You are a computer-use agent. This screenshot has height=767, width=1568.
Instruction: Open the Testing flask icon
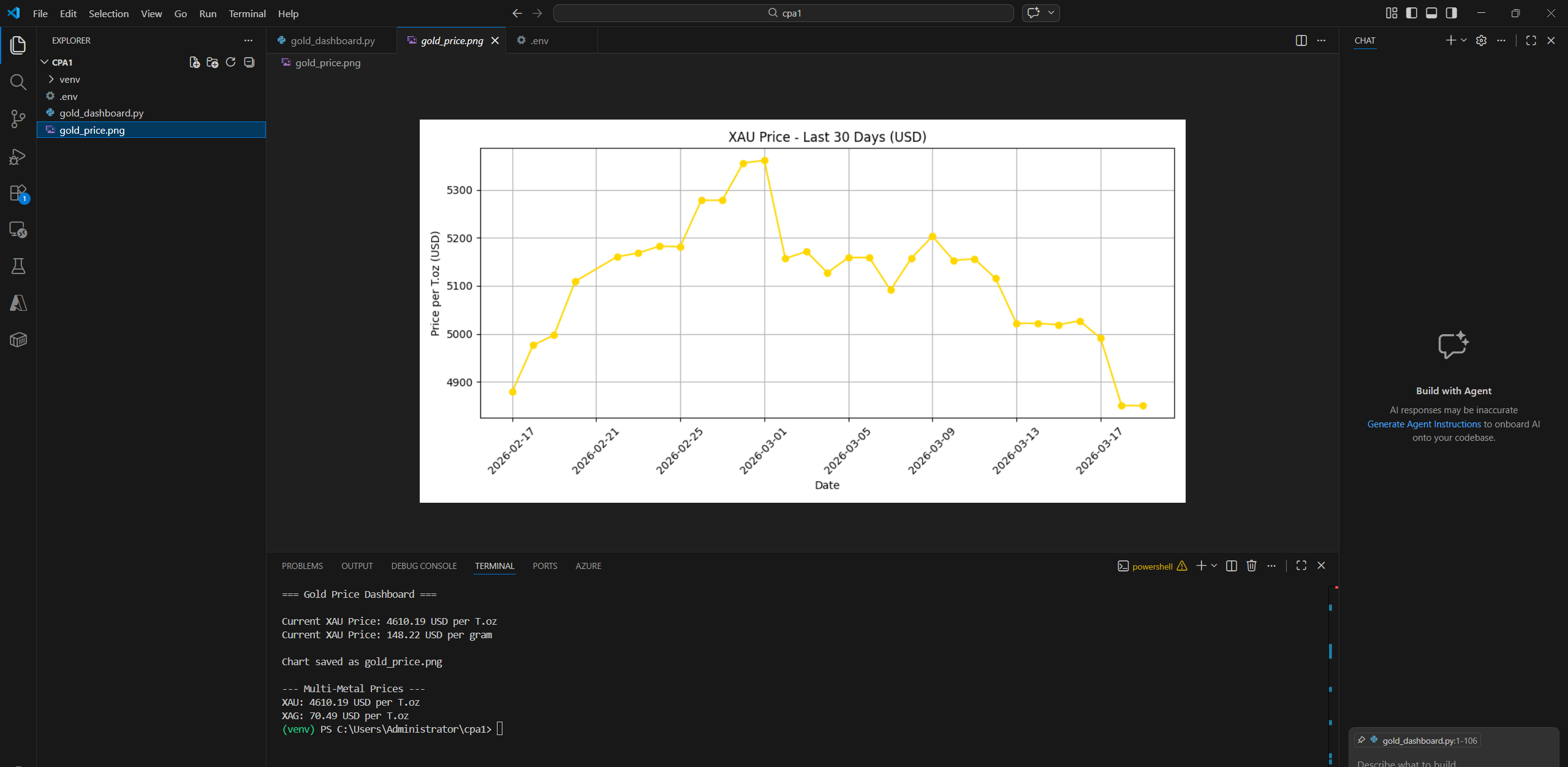tap(18, 266)
